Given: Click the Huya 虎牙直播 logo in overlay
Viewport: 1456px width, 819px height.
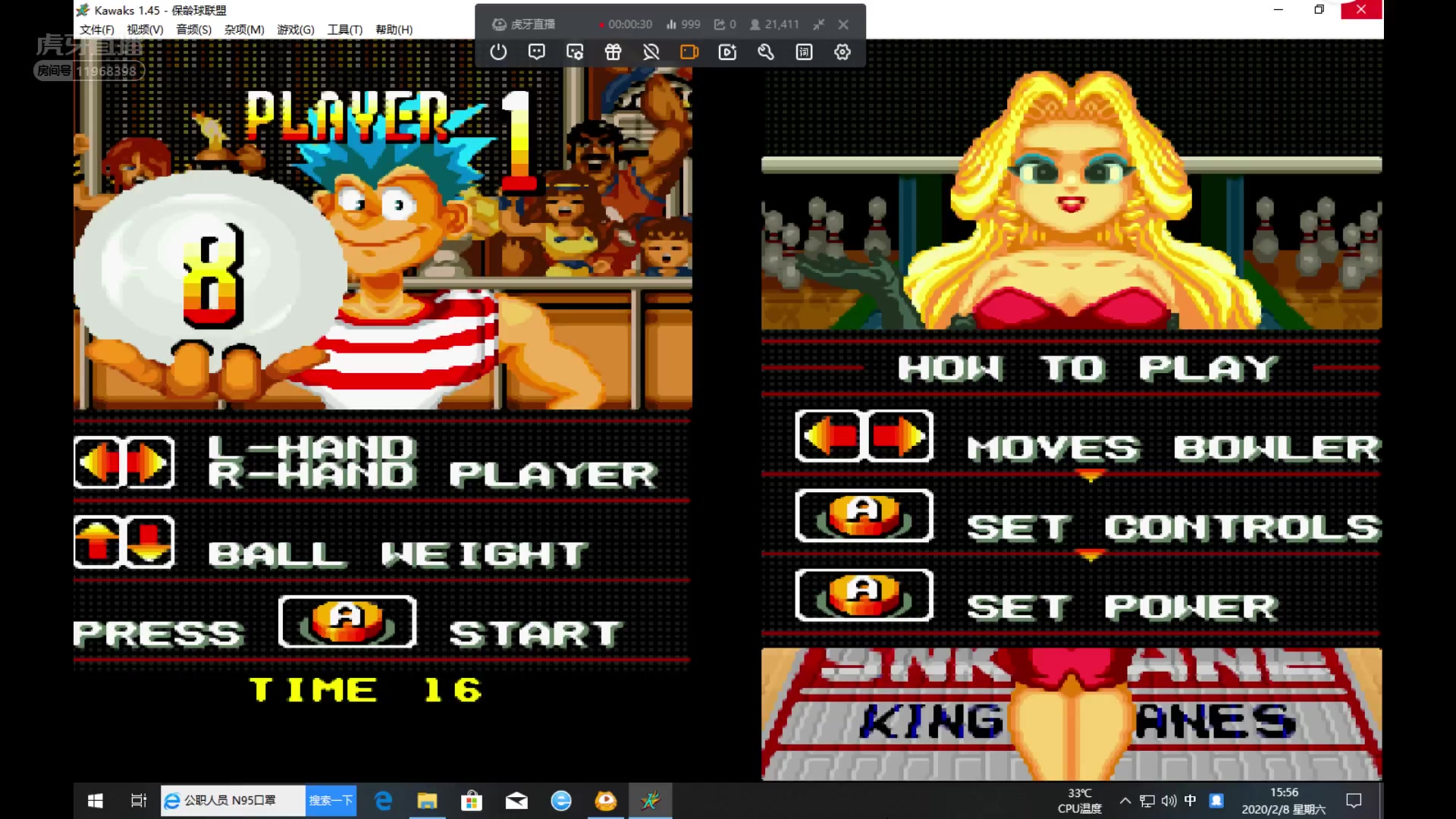Looking at the screenshot, I should pos(523,24).
